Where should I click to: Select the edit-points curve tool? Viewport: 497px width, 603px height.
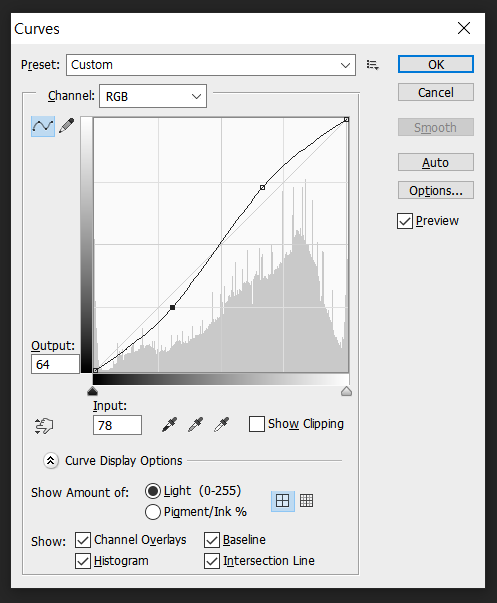(43, 126)
